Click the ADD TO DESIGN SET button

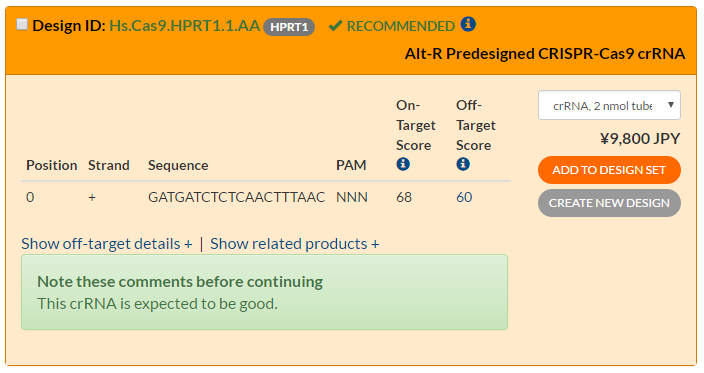[609, 170]
